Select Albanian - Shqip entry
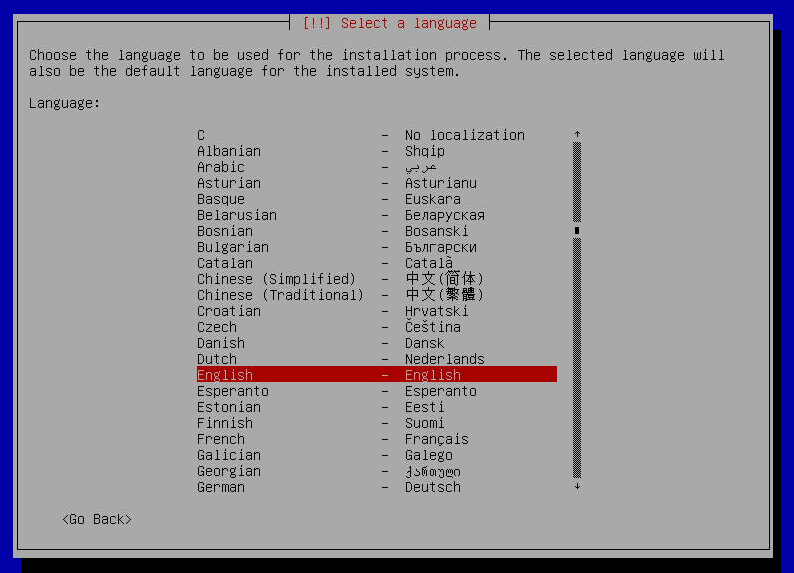The image size is (794, 573). point(377,151)
